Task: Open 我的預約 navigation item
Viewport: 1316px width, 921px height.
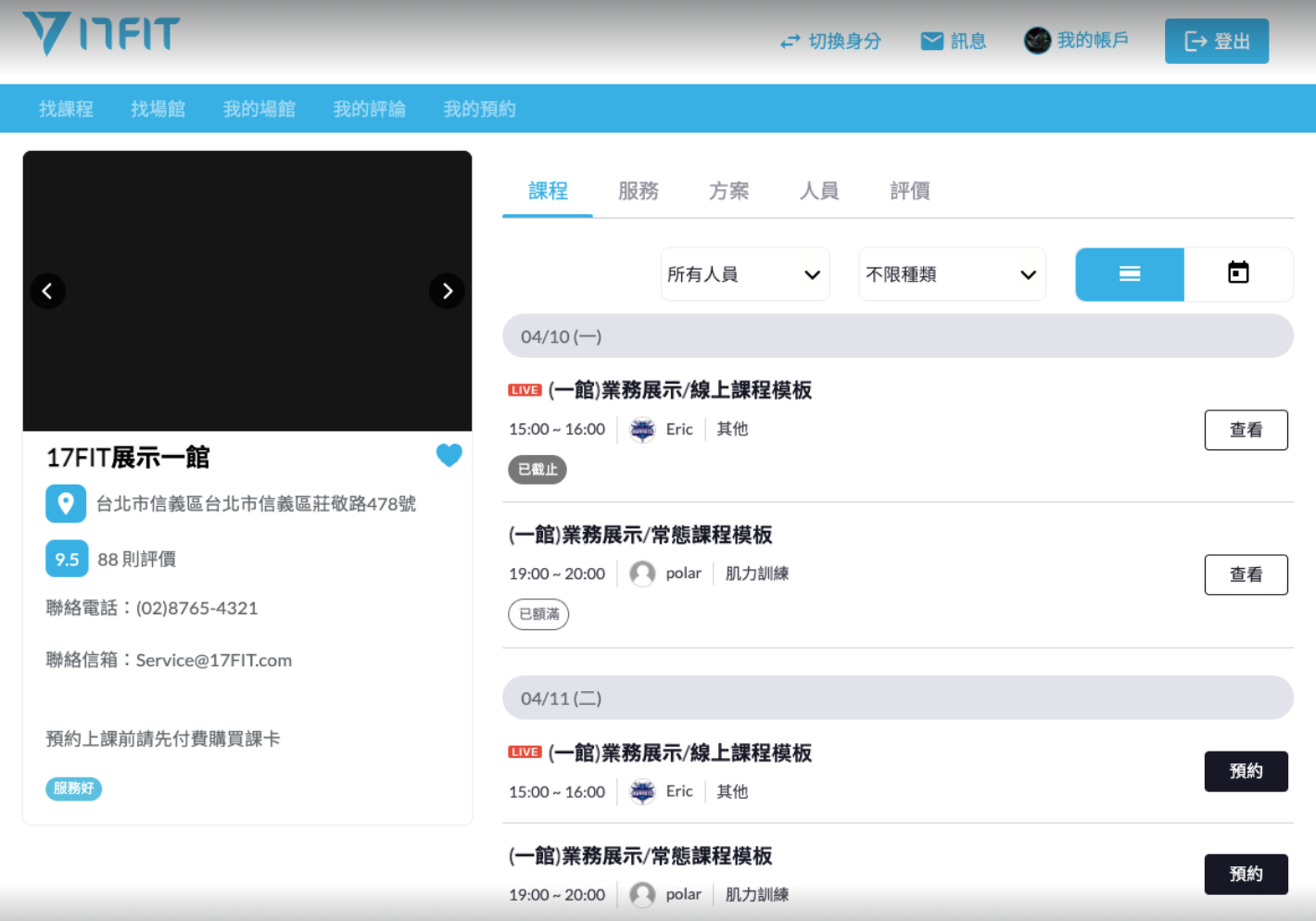Action: click(479, 109)
